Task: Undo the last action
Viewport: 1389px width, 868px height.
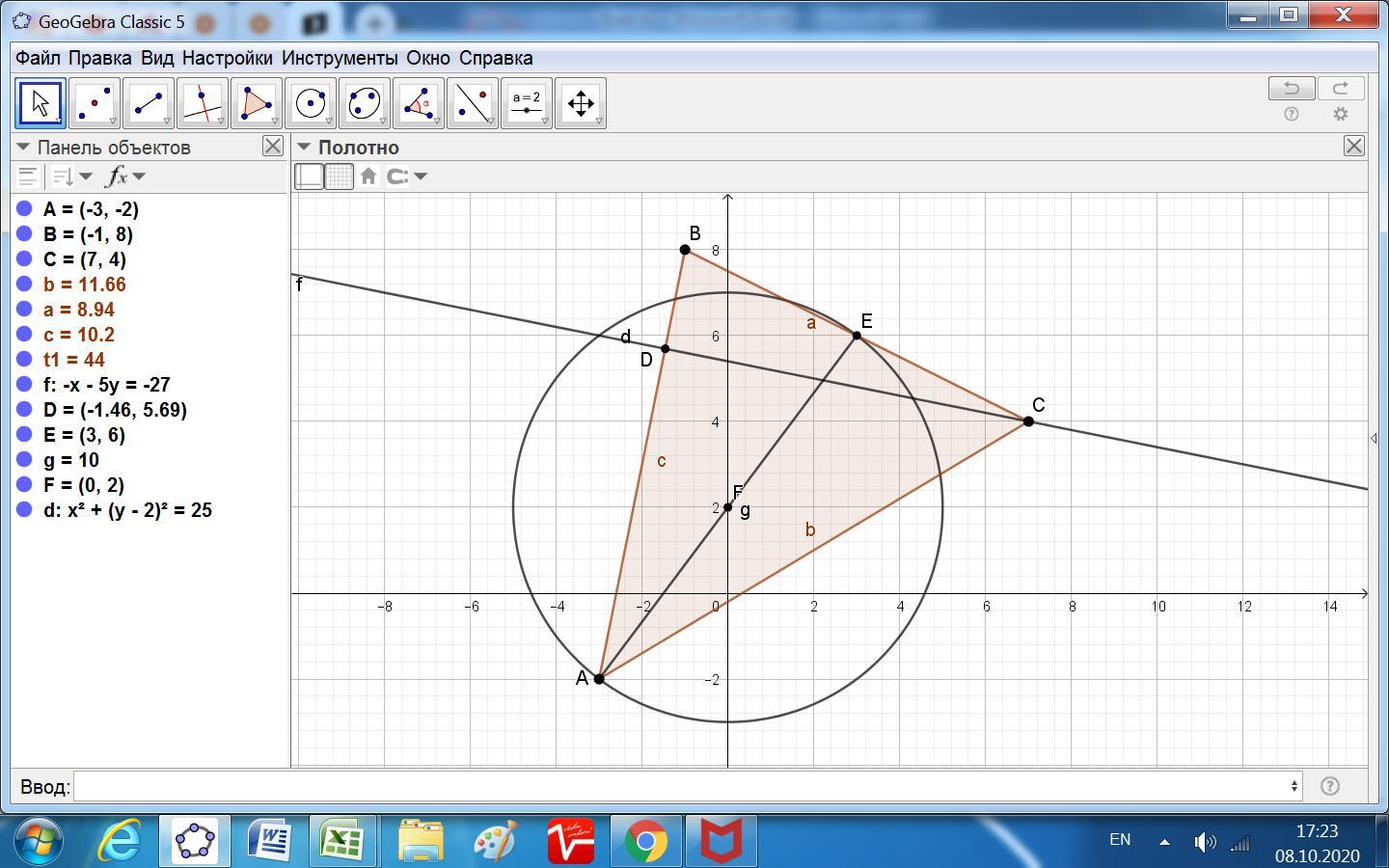Action: tap(1292, 89)
